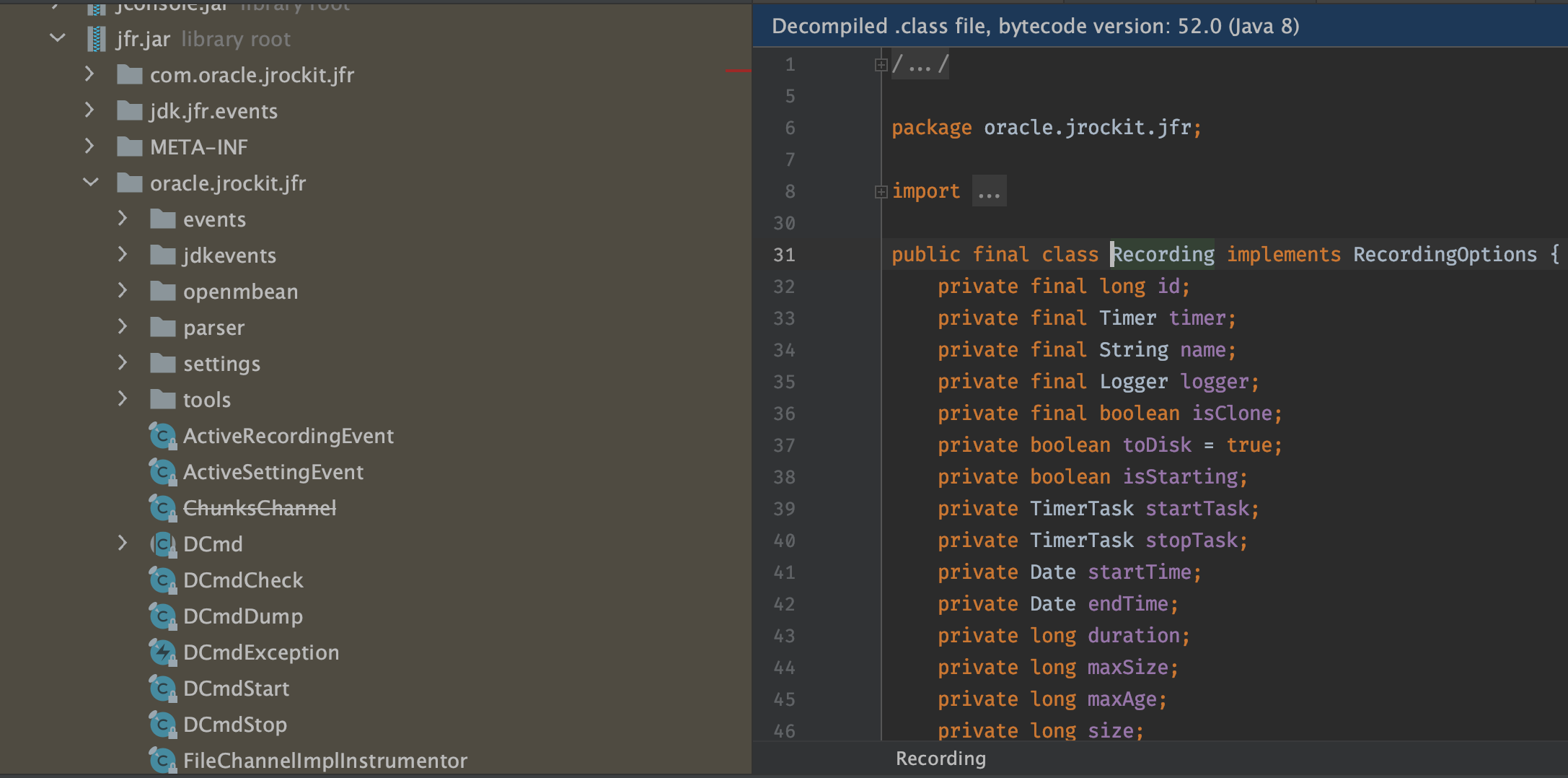This screenshot has height=778, width=1568.
Task: Click the com.oracle.jrockit.jfr folder icon
Action: point(130,75)
